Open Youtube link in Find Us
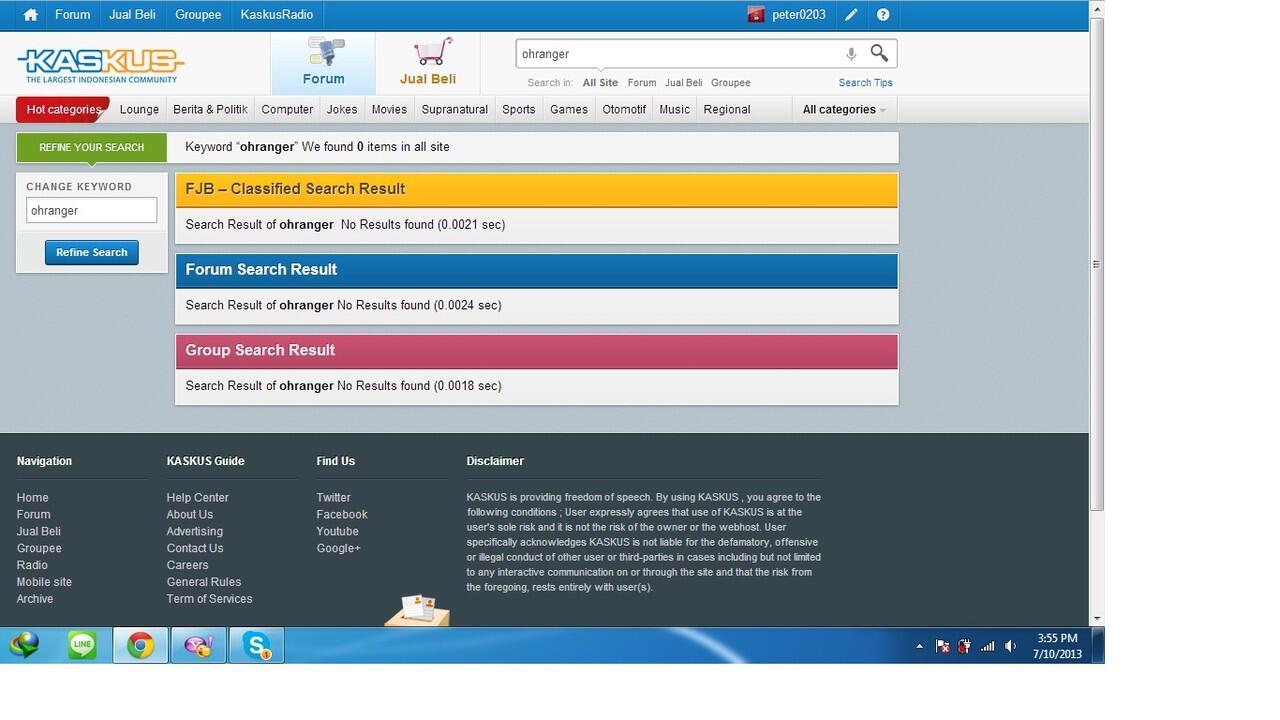Screen dimensions: 1280x720 [337, 532]
